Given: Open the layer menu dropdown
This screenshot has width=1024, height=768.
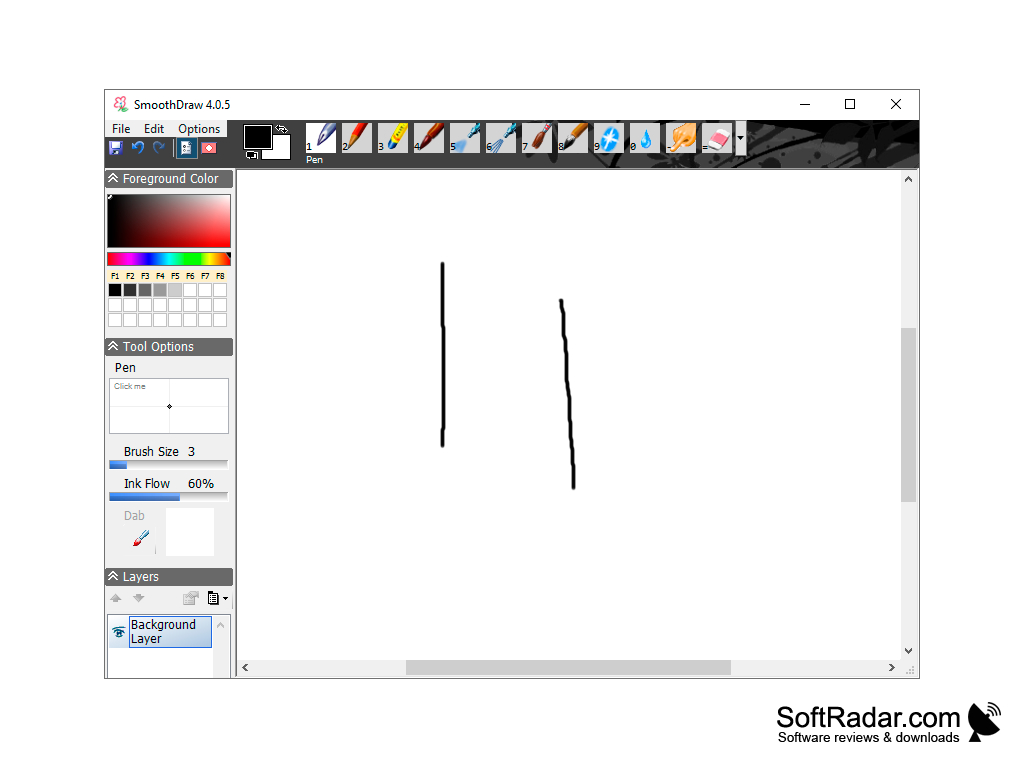Looking at the screenshot, I should click(217, 598).
